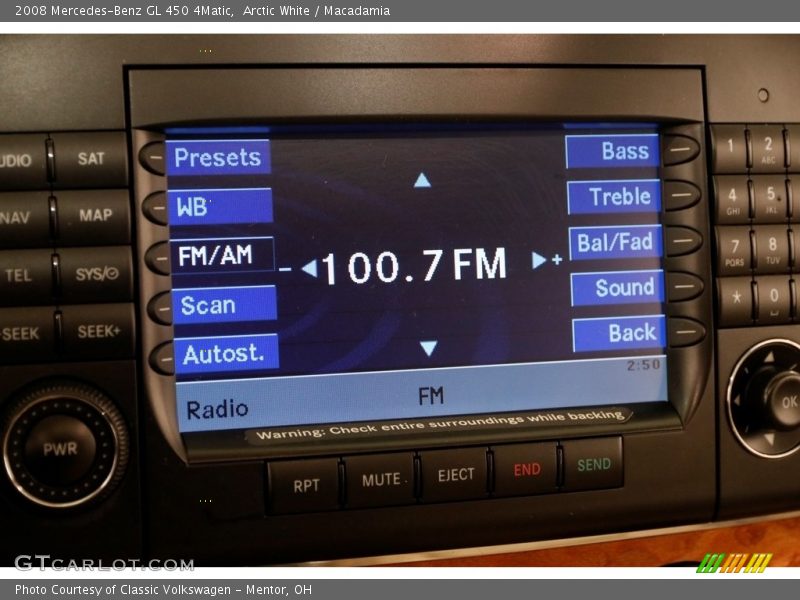Dial digit 1 on keypad
800x600 pixels.
[x=730, y=146]
